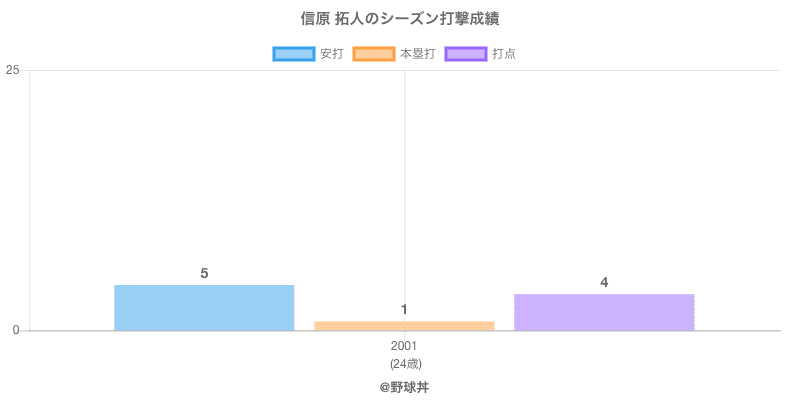Toggle the 本塁打 series via legend text

tap(417, 54)
